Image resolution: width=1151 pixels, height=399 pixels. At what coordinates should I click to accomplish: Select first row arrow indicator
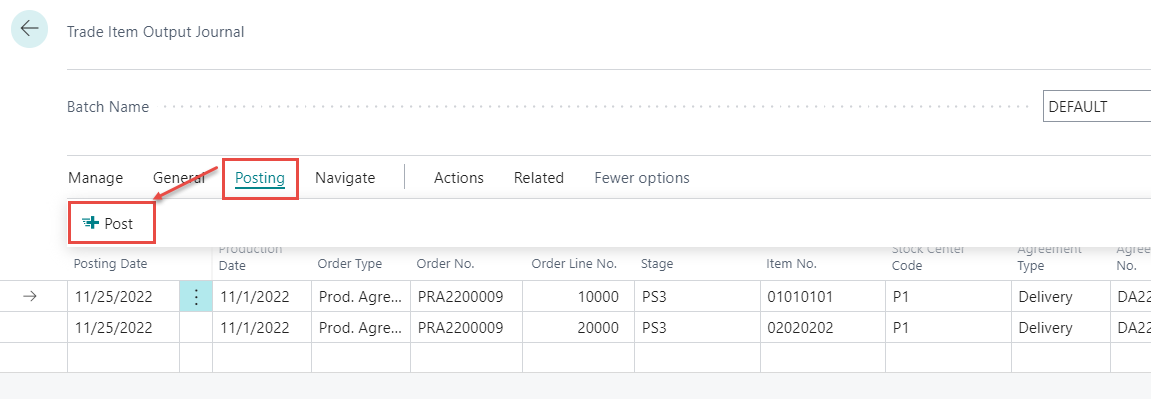[29, 296]
